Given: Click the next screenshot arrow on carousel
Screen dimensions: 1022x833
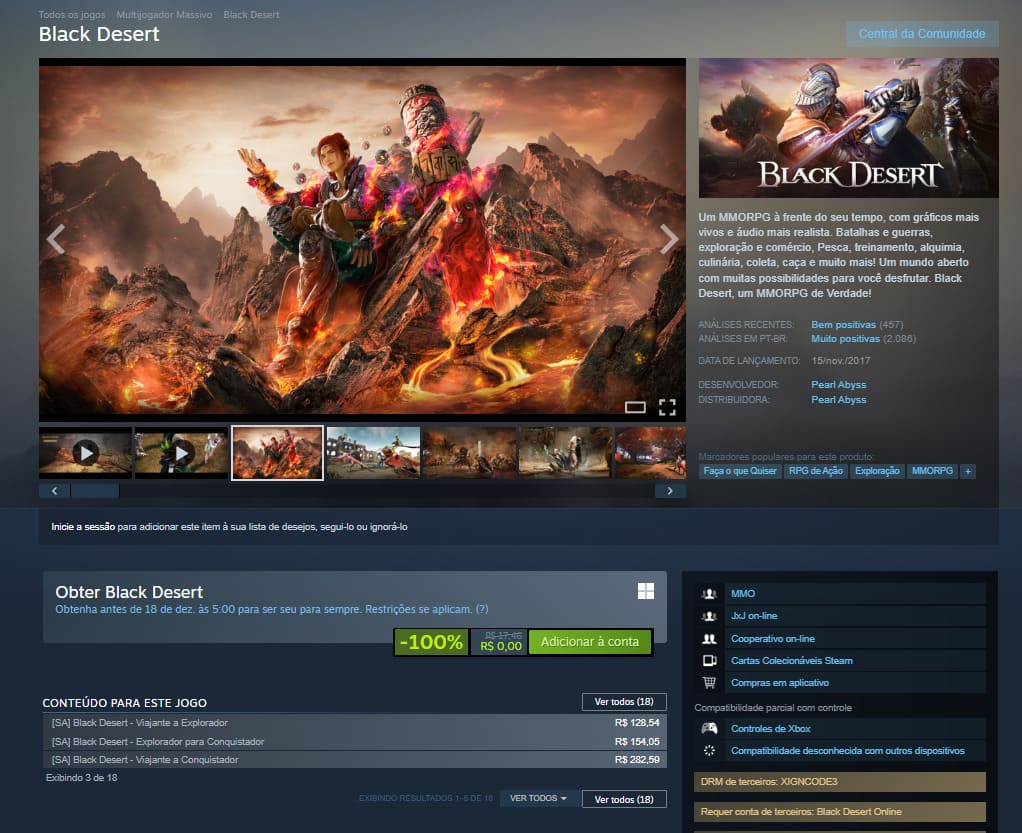Looking at the screenshot, I should tap(668, 239).
